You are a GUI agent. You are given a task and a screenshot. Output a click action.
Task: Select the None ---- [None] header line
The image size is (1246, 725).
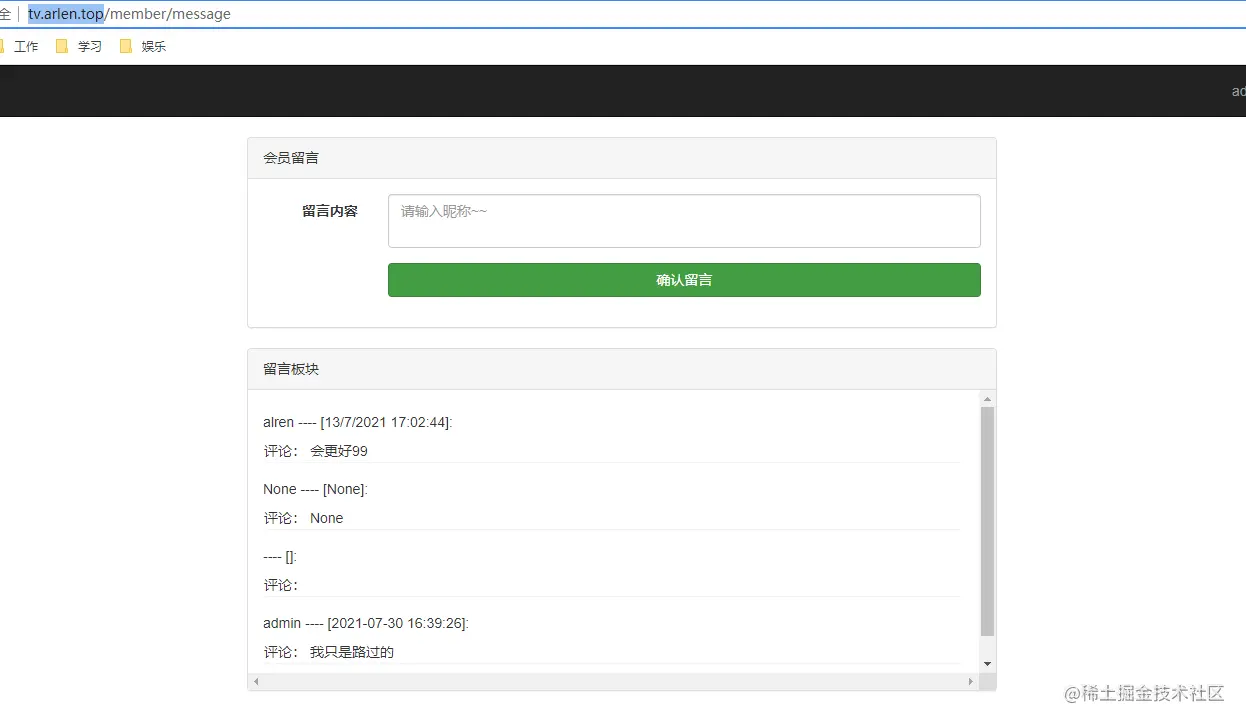pos(315,489)
